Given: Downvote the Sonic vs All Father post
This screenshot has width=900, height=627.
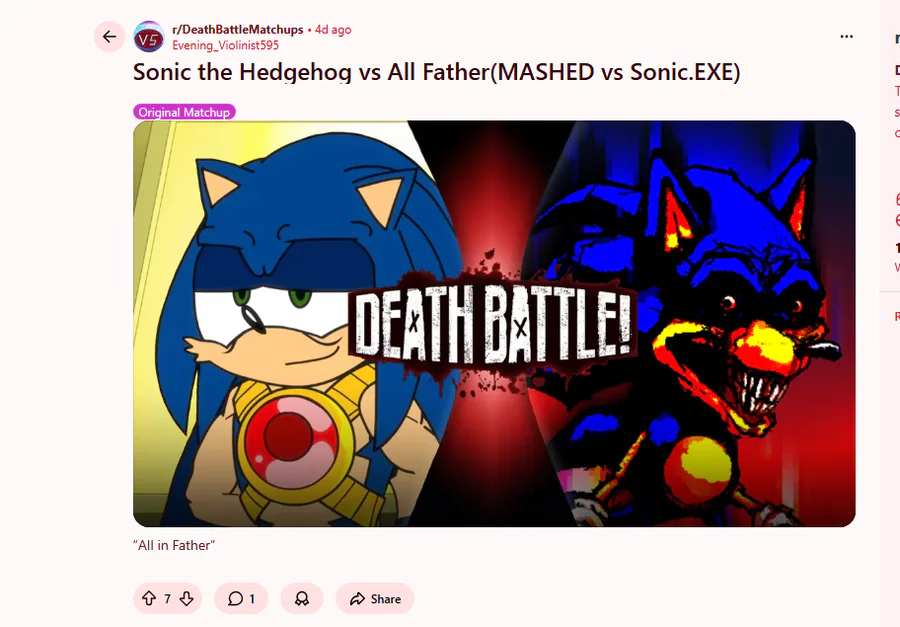Looking at the screenshot, I should 187,599.
